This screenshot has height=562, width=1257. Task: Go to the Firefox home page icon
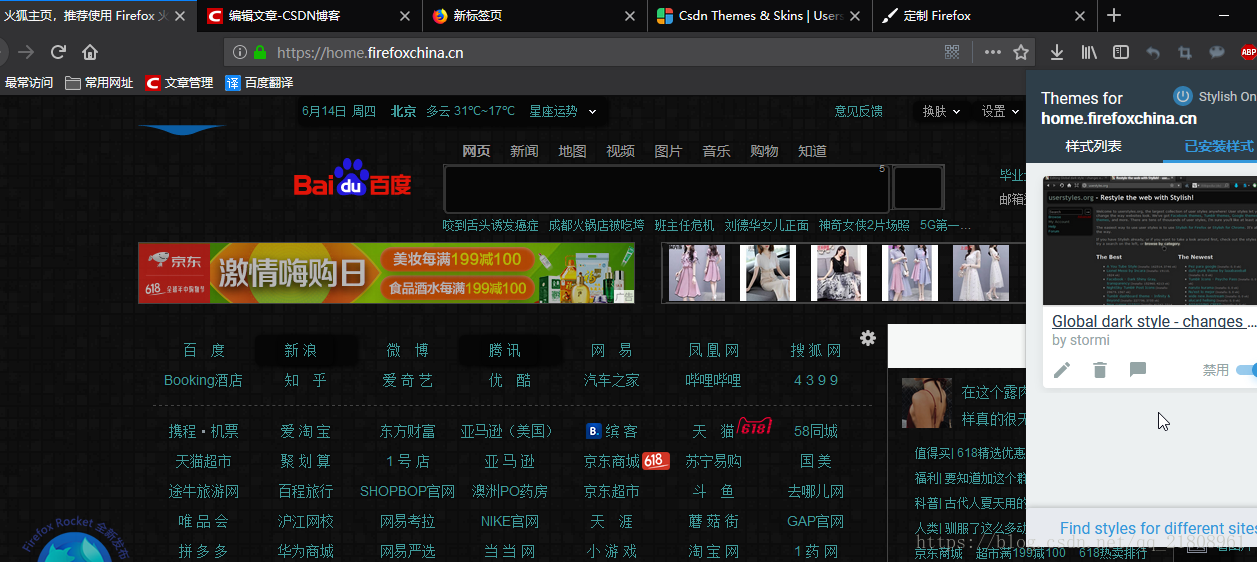pyautogui.click(x=90, y=52)
